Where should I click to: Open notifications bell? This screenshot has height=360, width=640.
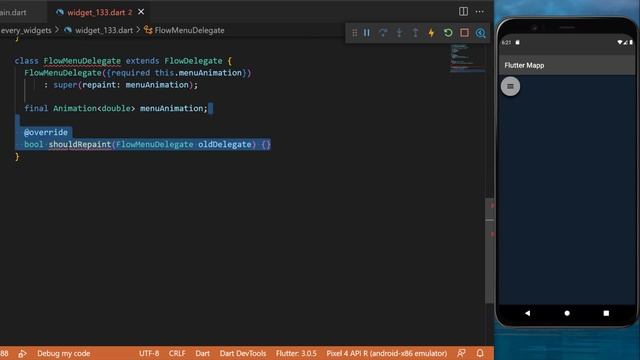click(x=480, y=353)
